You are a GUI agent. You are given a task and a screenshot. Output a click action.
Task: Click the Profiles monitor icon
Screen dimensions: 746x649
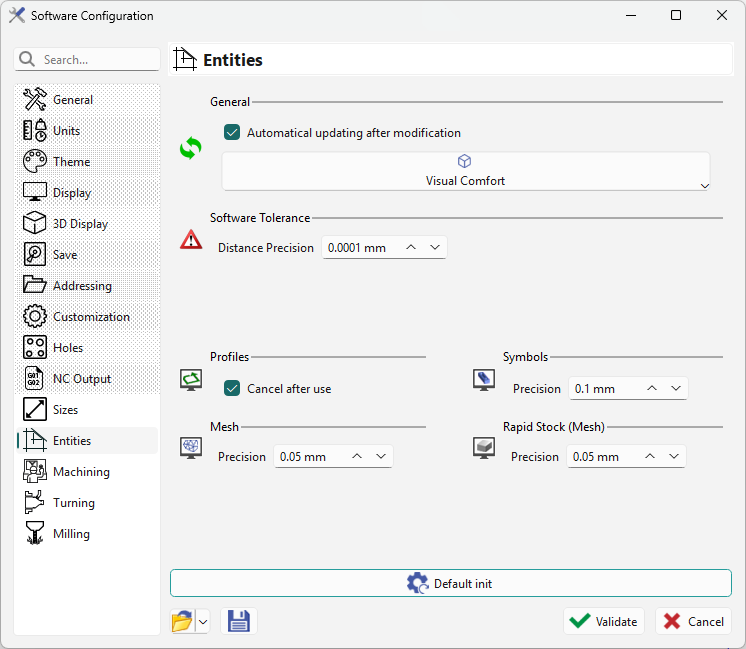pos(191,379)
